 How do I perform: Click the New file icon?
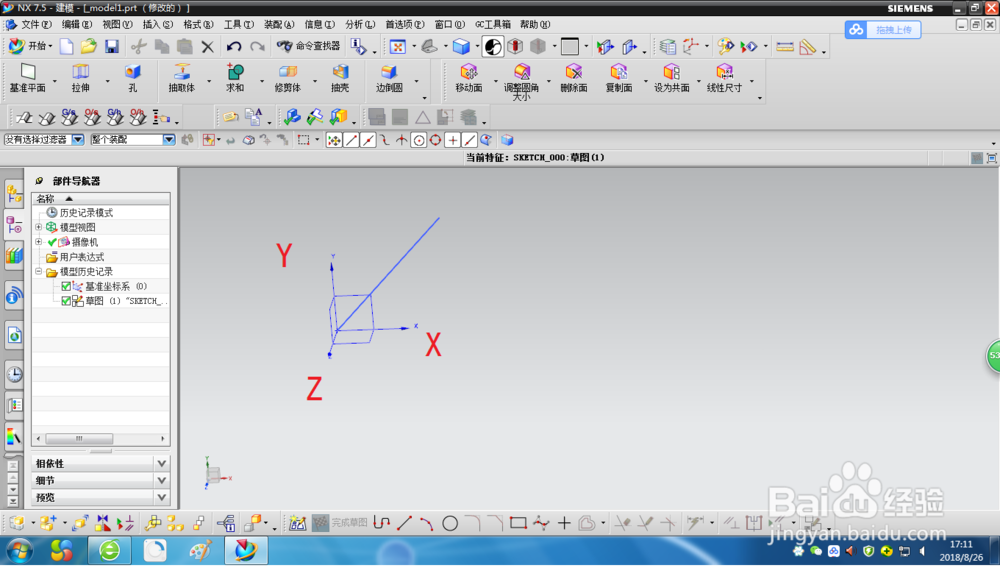click(67, 47)
